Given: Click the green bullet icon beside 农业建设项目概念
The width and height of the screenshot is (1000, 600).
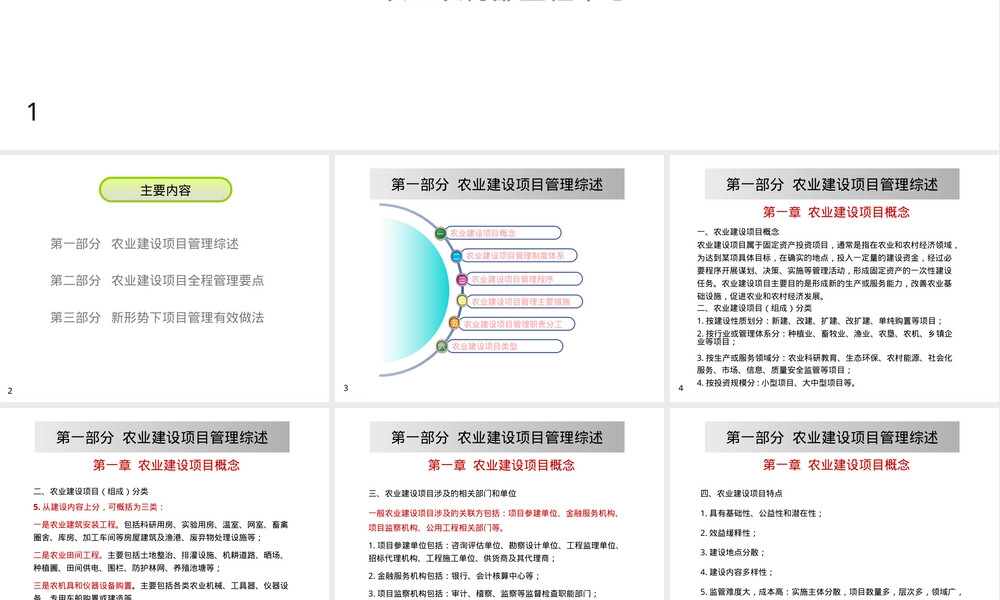Looking at the screenshot, I should click(x=440, y=233).
